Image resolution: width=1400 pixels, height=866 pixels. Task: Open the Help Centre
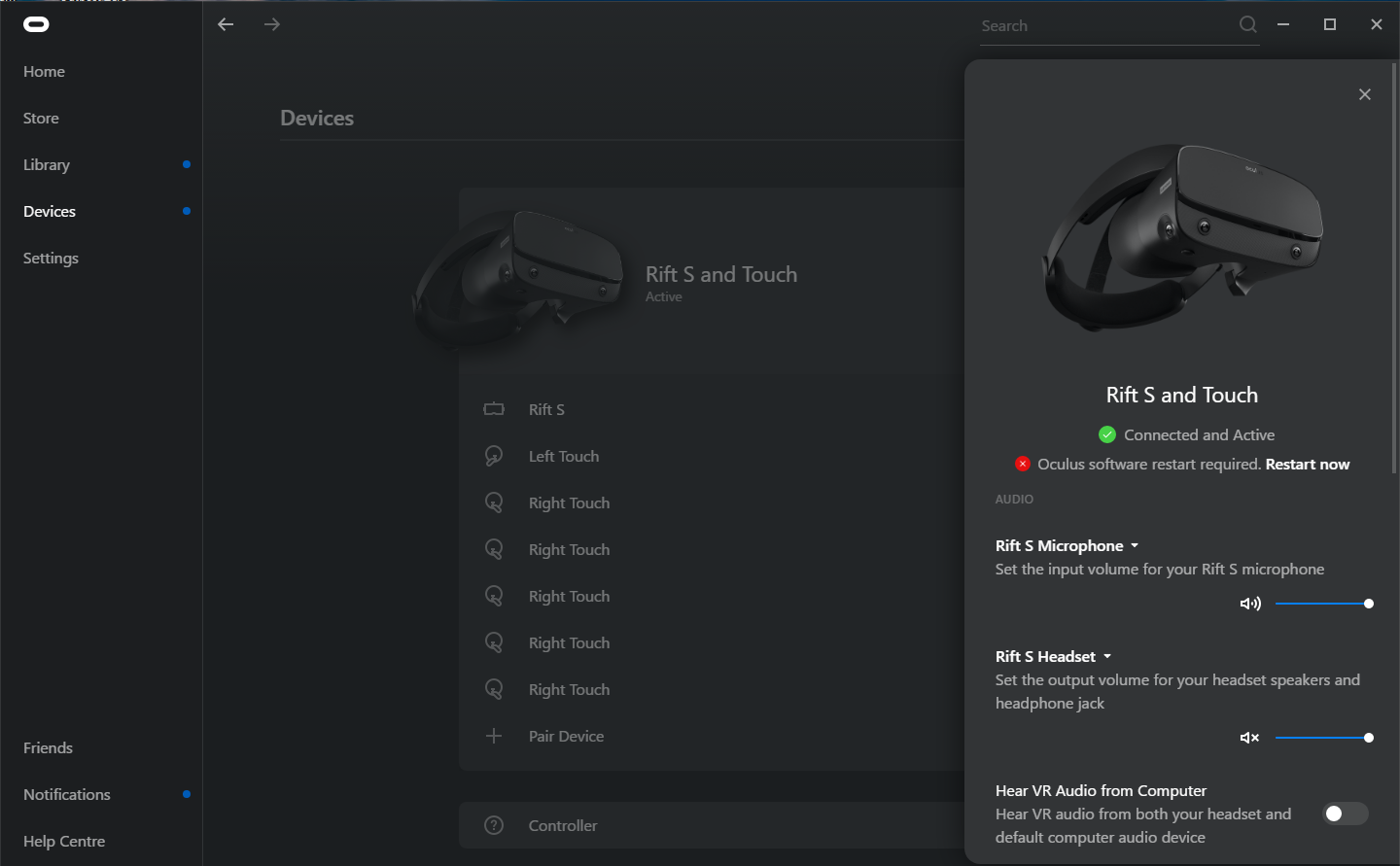point(64,841)
